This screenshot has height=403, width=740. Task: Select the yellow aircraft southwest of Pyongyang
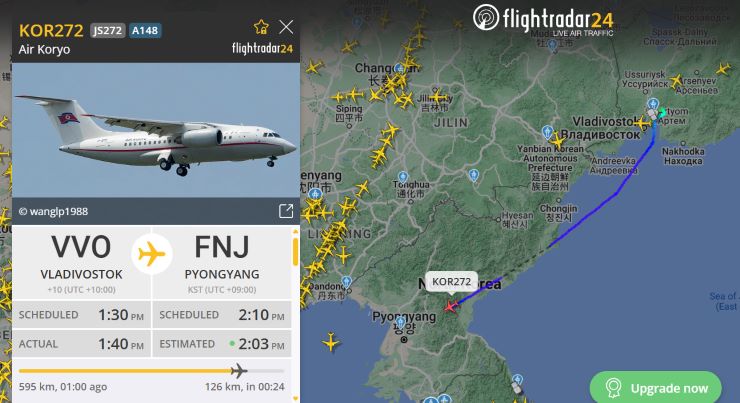click(331, 342)
